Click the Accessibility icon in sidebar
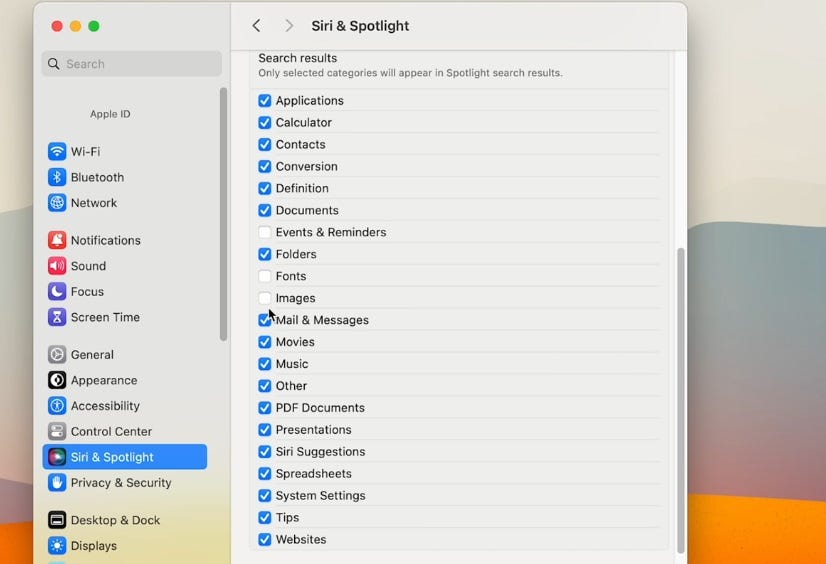Image resolution: width=826 pixels, height=564 pixels. pyautogui.click(x=57, y=406)
